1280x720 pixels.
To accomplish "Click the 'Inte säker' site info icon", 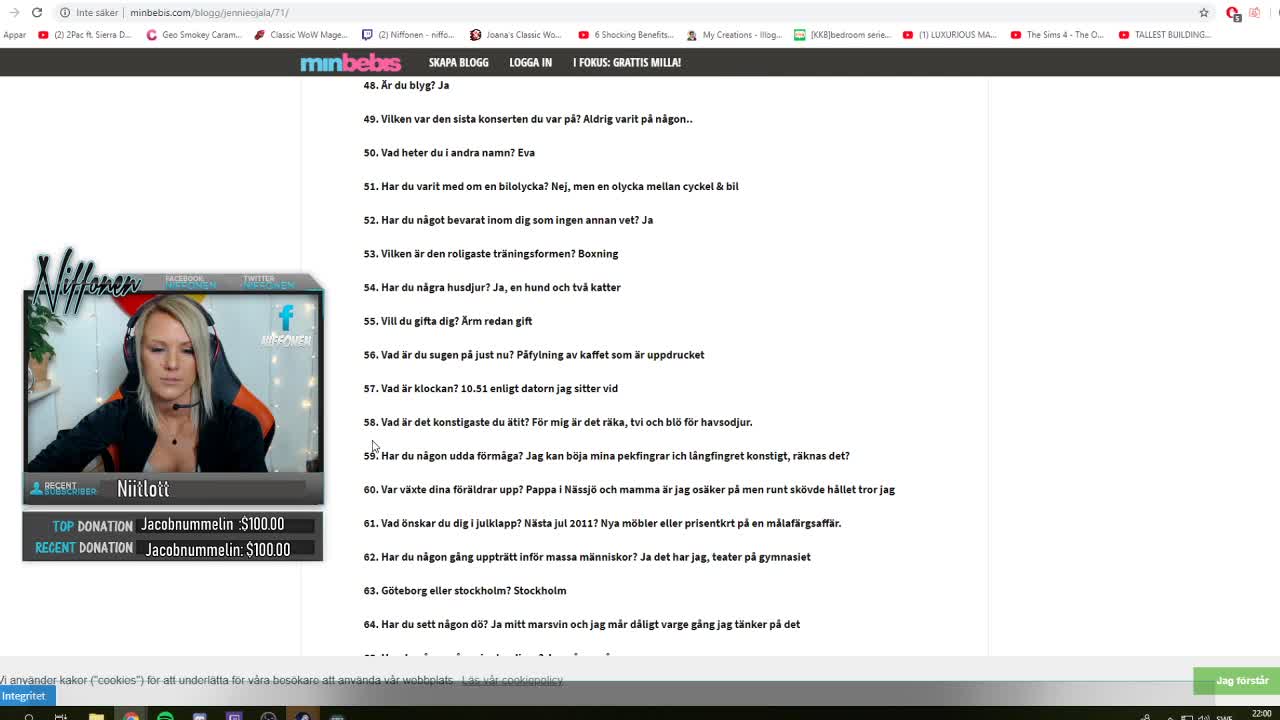I will click(x=65, y=13).
